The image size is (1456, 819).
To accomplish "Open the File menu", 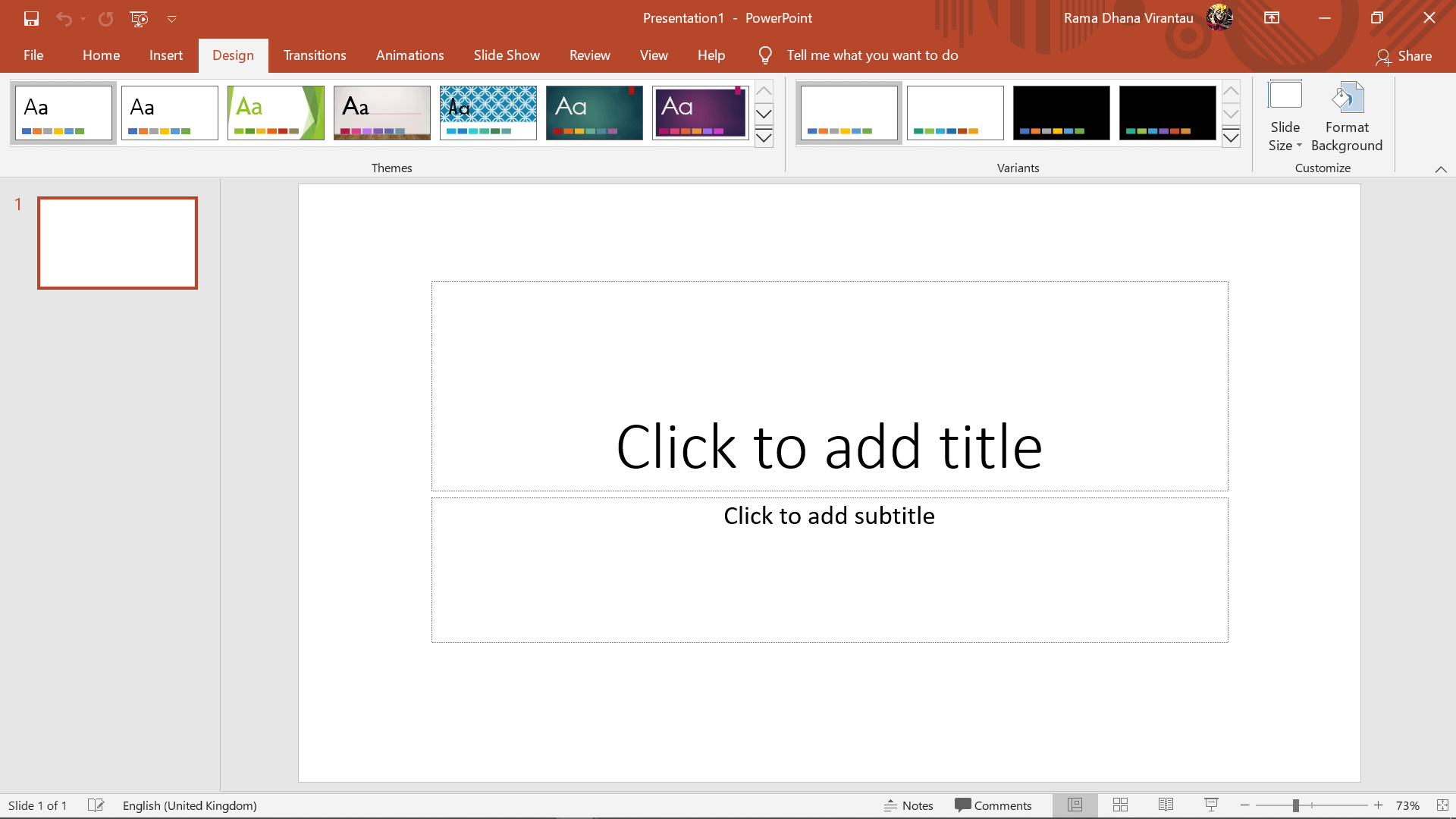I will [33, 55].
